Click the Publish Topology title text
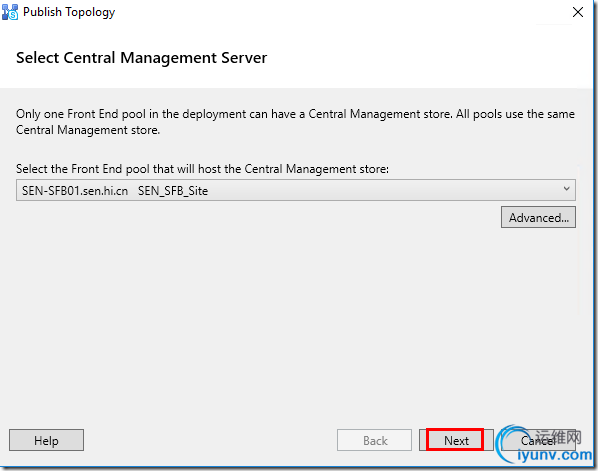Screen dimensions: 598x471 pos(69,12)
